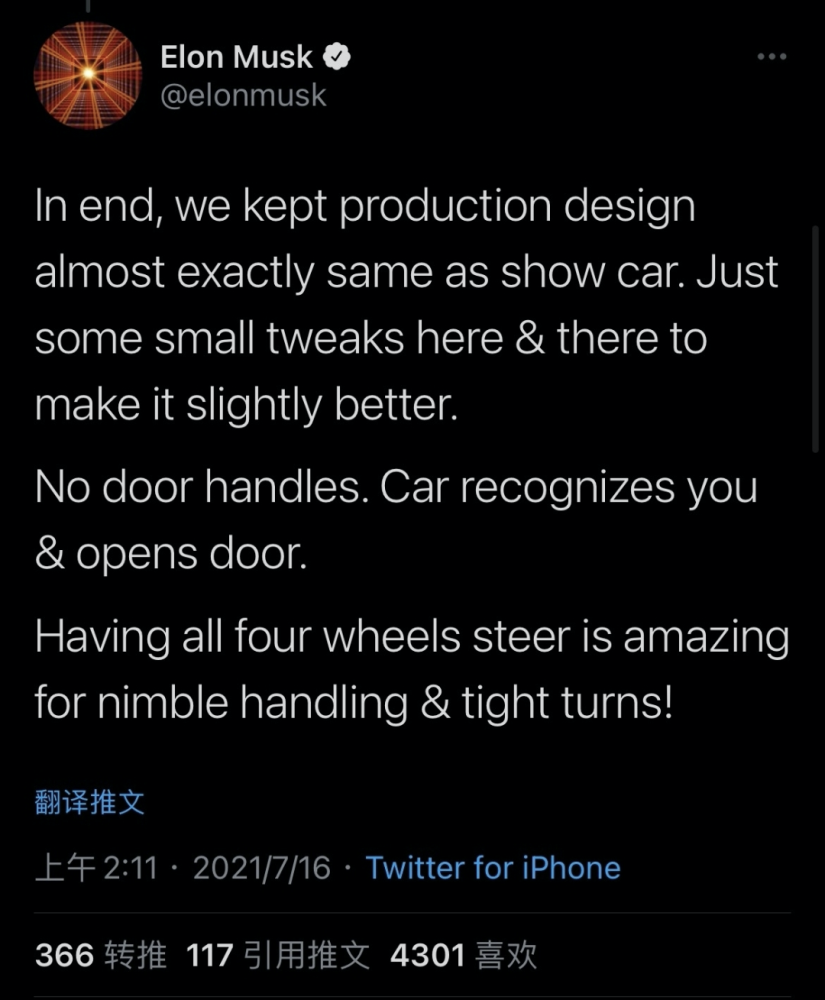Click the line "No door handles. Car recognizes you"
The height and width of the screenshot is (1000, 825).
[x=396, y=488]
